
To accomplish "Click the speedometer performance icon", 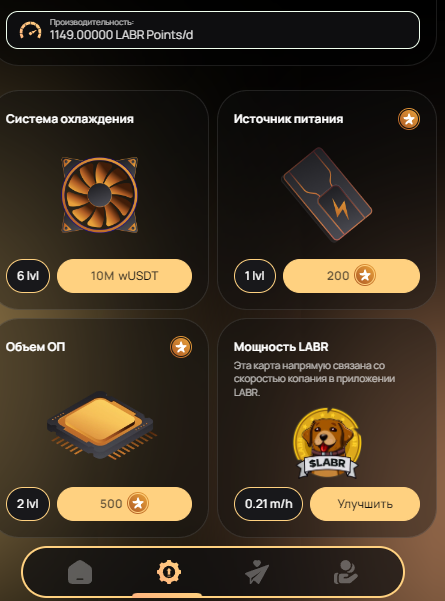I will 30,30.
